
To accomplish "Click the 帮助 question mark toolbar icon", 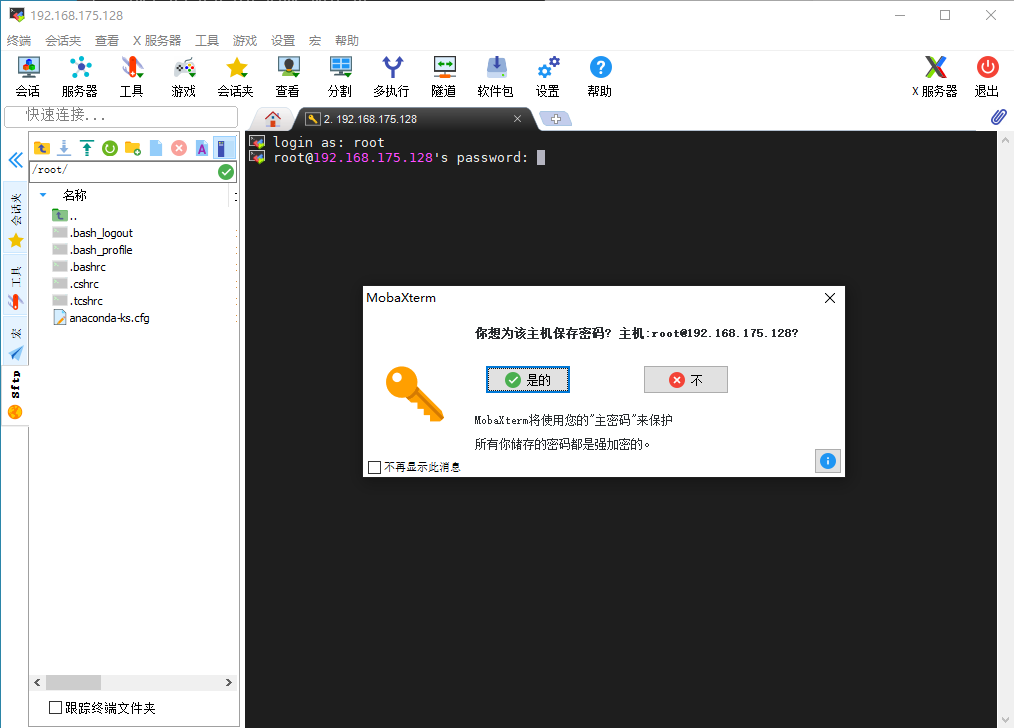I will 599,76.
